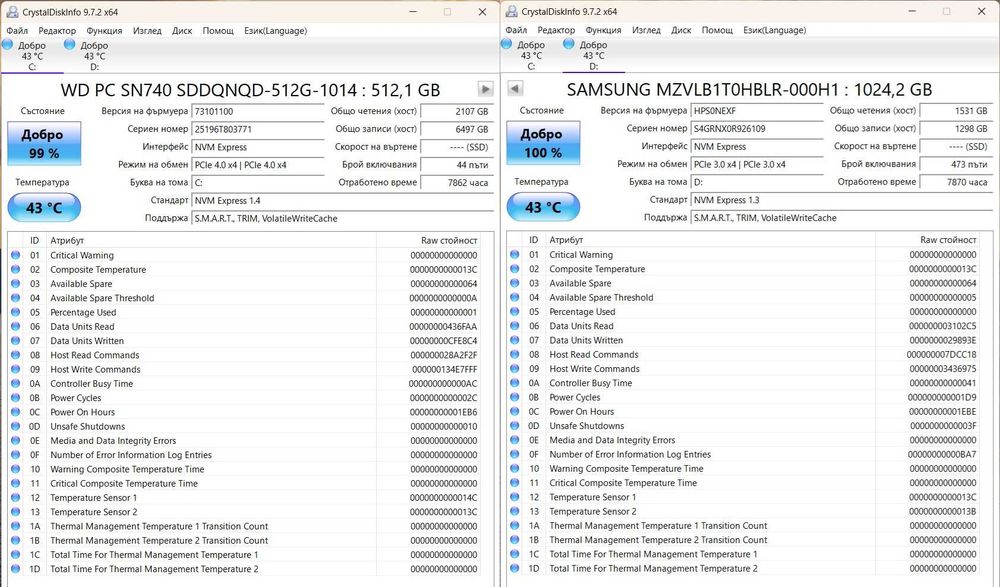The width and height of the screenshot is (1000, 587).
Task: Click the status dot for Data Units Written in Samsung window
Action: click(515, 340)
